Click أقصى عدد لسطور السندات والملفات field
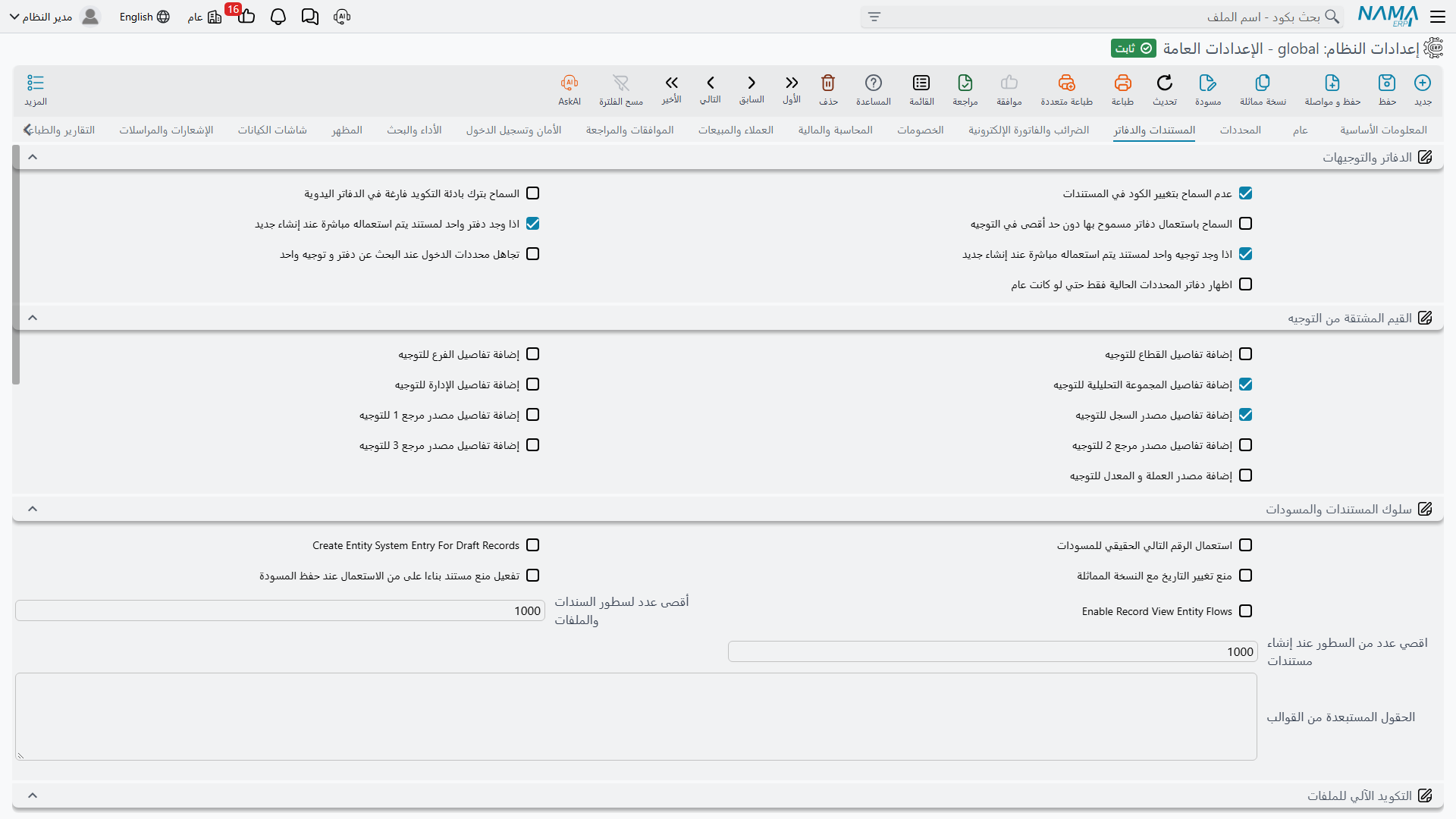 [280, 610]
